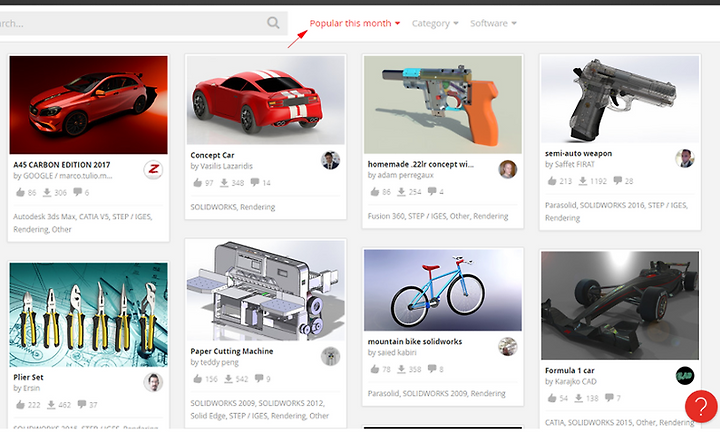Open the Concept Car thumbnail image
Image resolution: width=720 pixels, height=432 pixels.
pyautogui.click(x=265, y=100)
